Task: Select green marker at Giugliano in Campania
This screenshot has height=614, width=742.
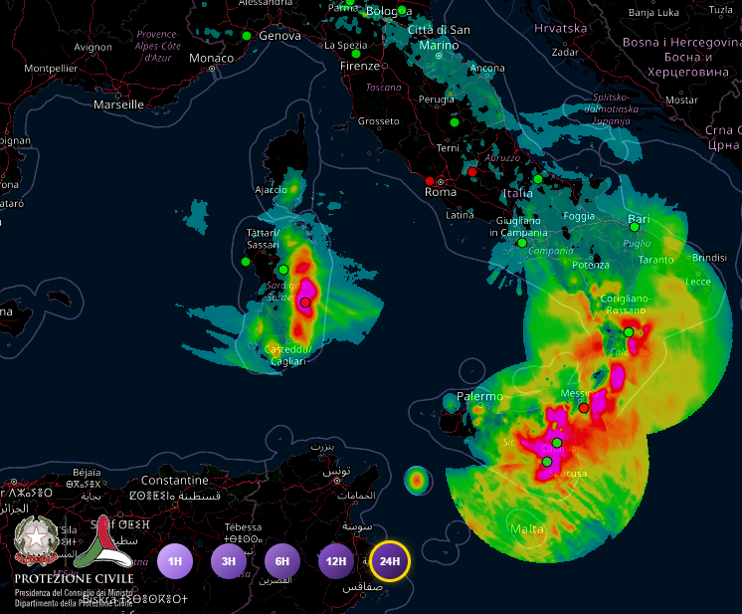Action: click(x=521, y=242)
